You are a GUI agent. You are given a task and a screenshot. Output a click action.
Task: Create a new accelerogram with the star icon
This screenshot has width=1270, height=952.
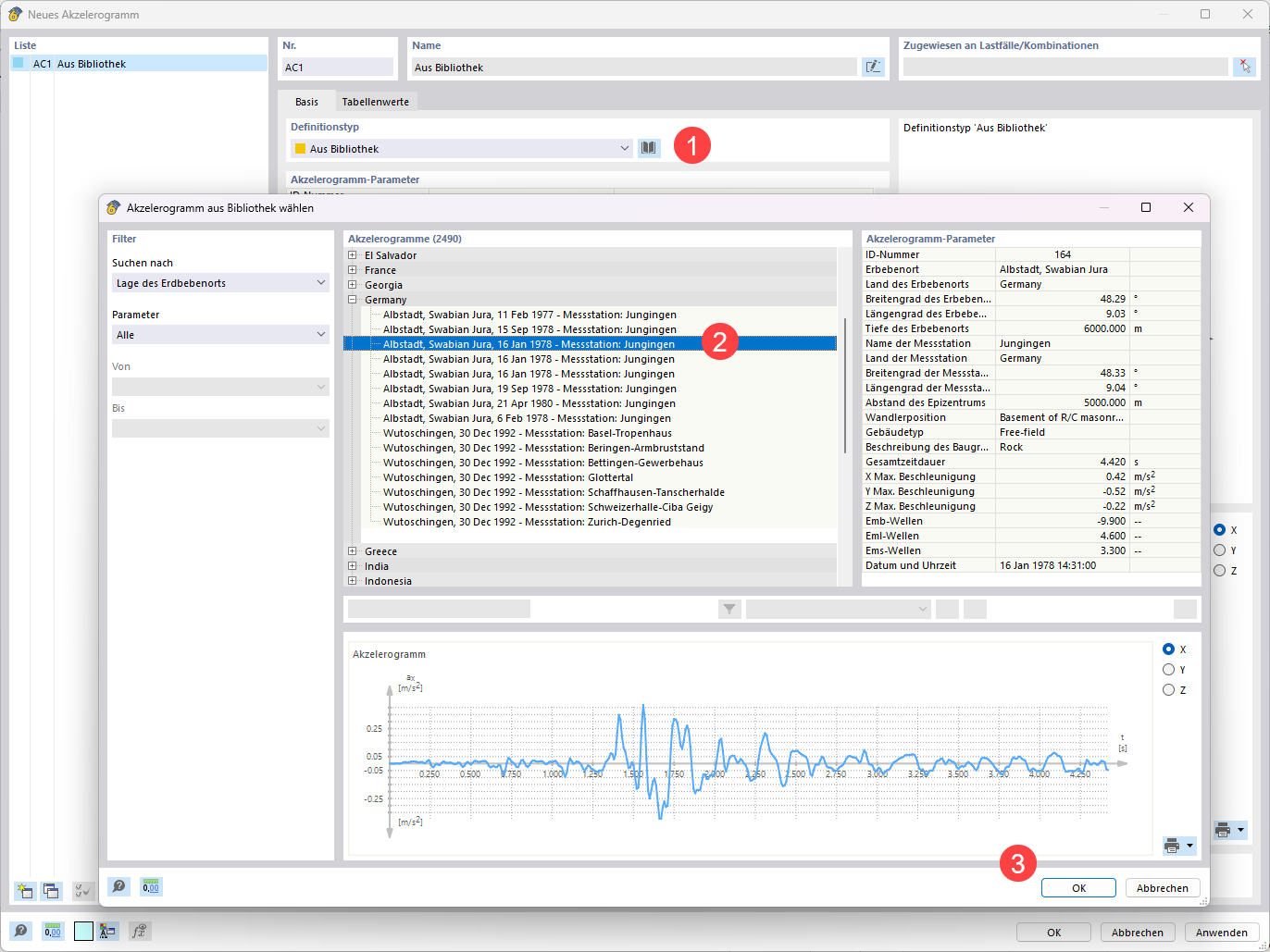(25, 891)
